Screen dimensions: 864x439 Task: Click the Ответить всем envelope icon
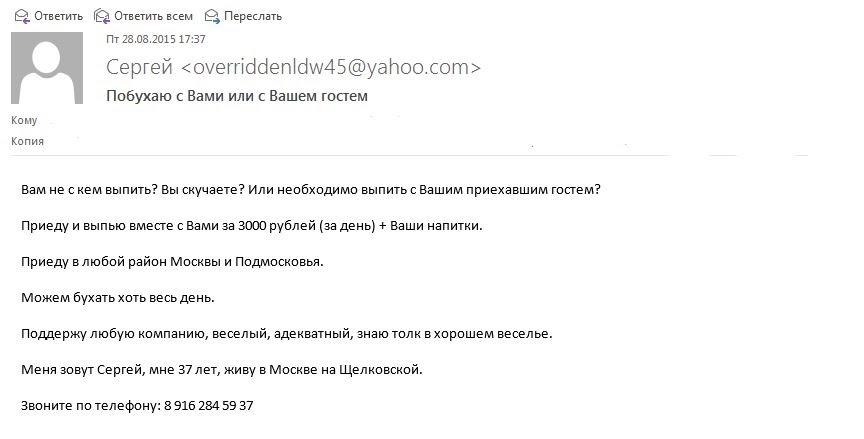[101, 17]
